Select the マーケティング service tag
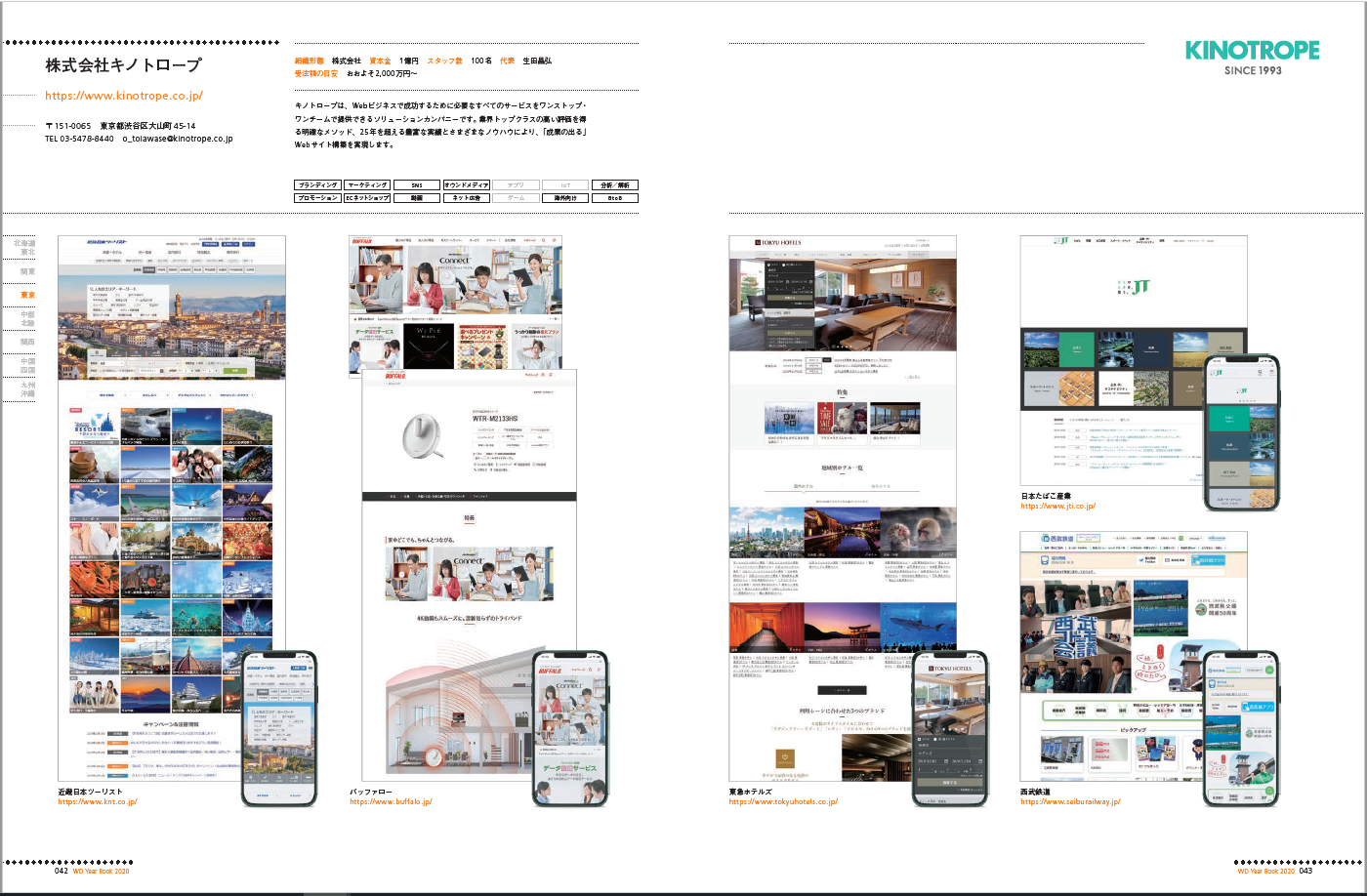The height and width of the screenshot is (896, 1367). click(366, 184)
